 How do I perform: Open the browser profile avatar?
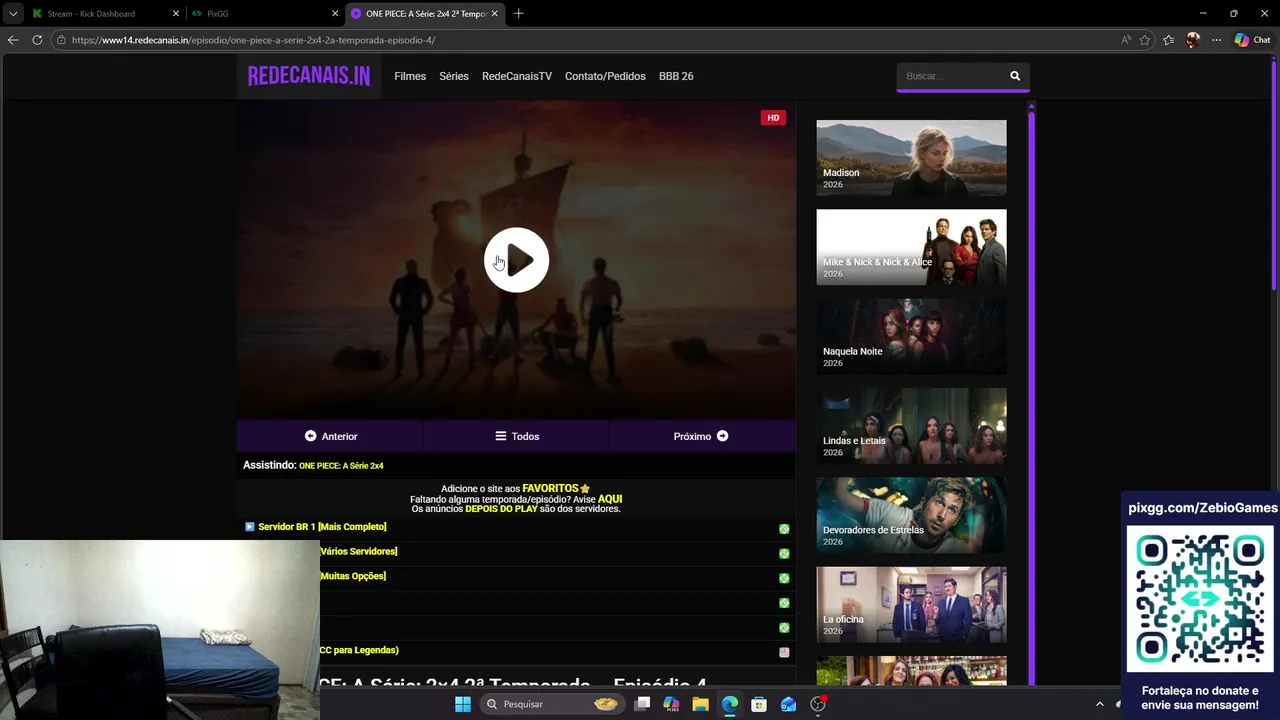(1192, 40)
